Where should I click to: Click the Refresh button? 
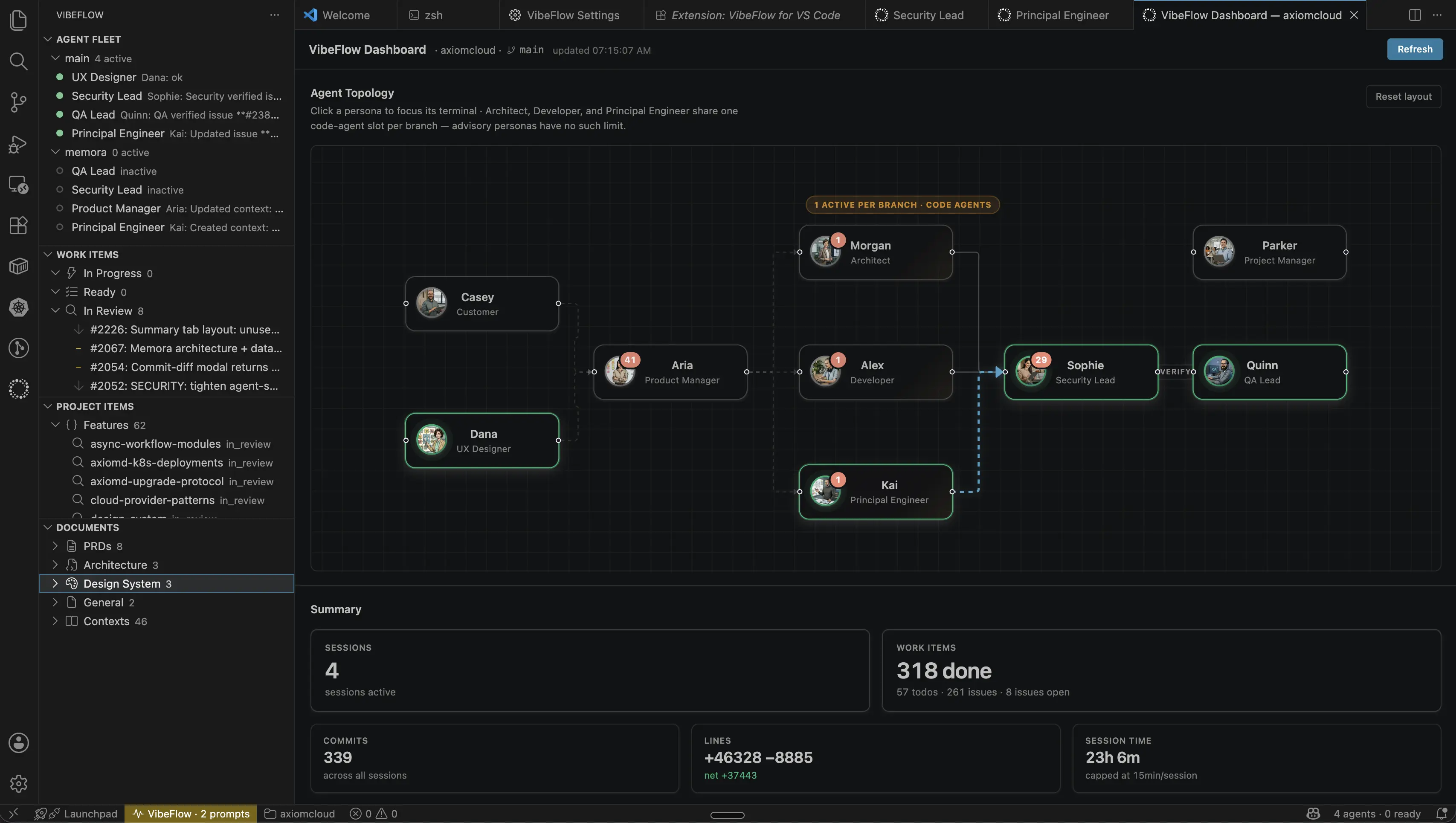click(1415, 49)
